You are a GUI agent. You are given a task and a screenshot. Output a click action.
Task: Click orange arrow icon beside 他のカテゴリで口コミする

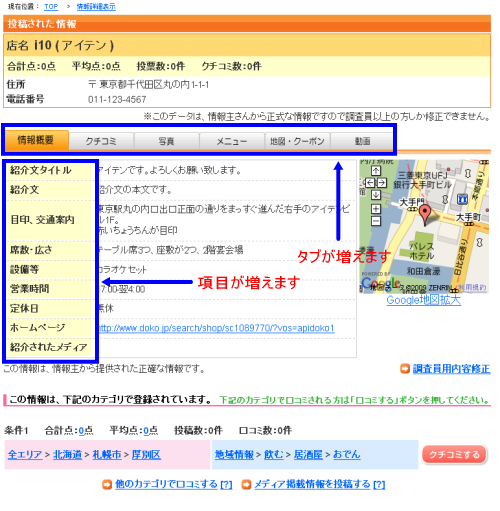click(x=107, y=484)
